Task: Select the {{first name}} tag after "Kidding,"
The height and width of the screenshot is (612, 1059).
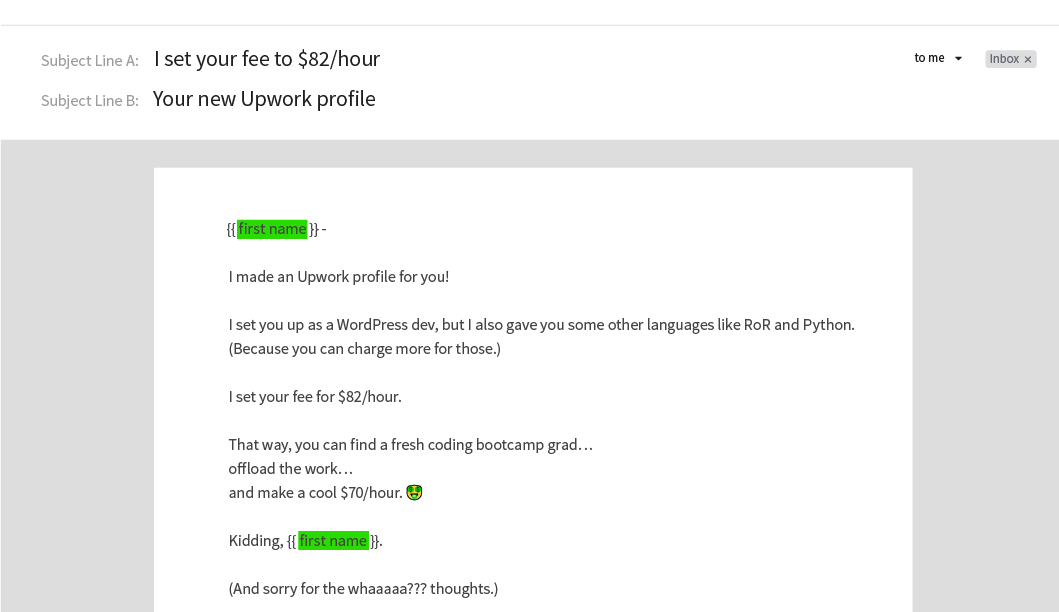Action: [333, 540]
